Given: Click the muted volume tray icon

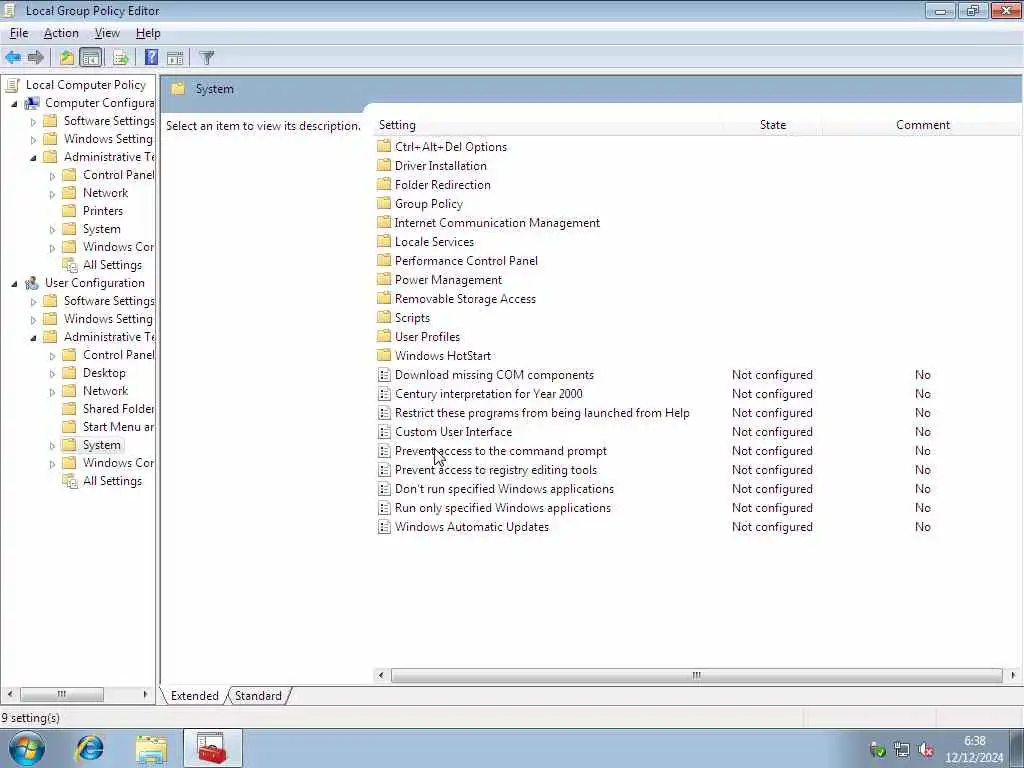Looking at the screenshot, I should coord(926,750).
